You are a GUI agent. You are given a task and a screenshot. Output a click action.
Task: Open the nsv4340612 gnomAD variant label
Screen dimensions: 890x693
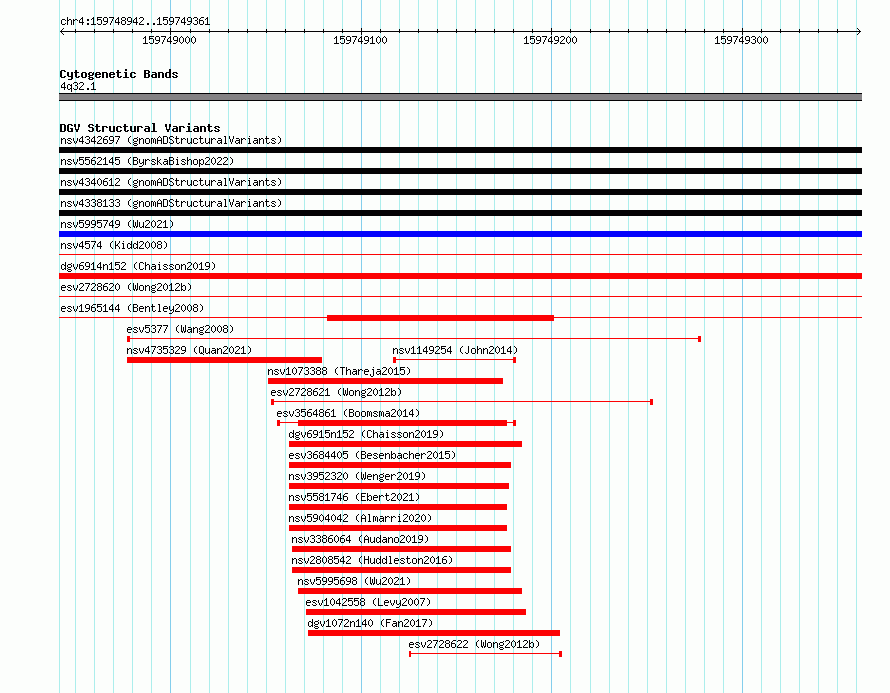(171, 182)
